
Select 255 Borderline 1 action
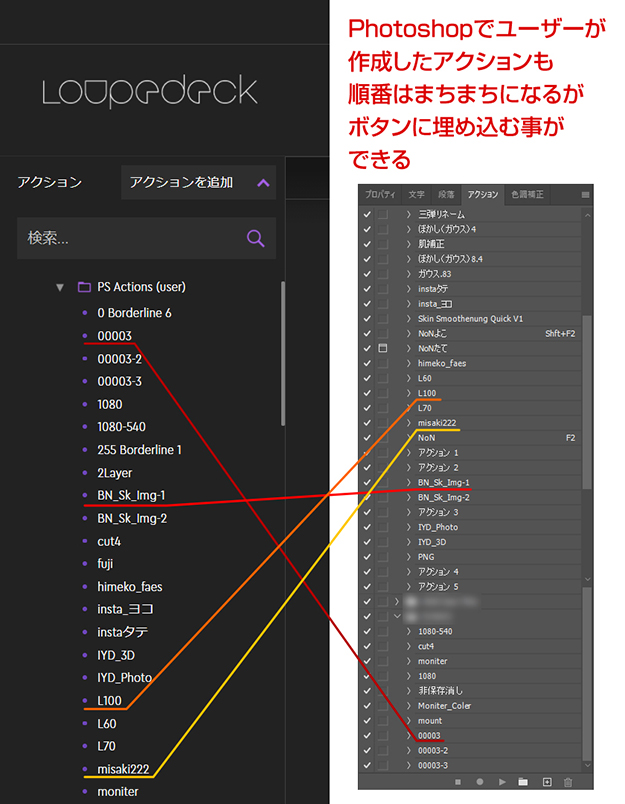(139, 450)
